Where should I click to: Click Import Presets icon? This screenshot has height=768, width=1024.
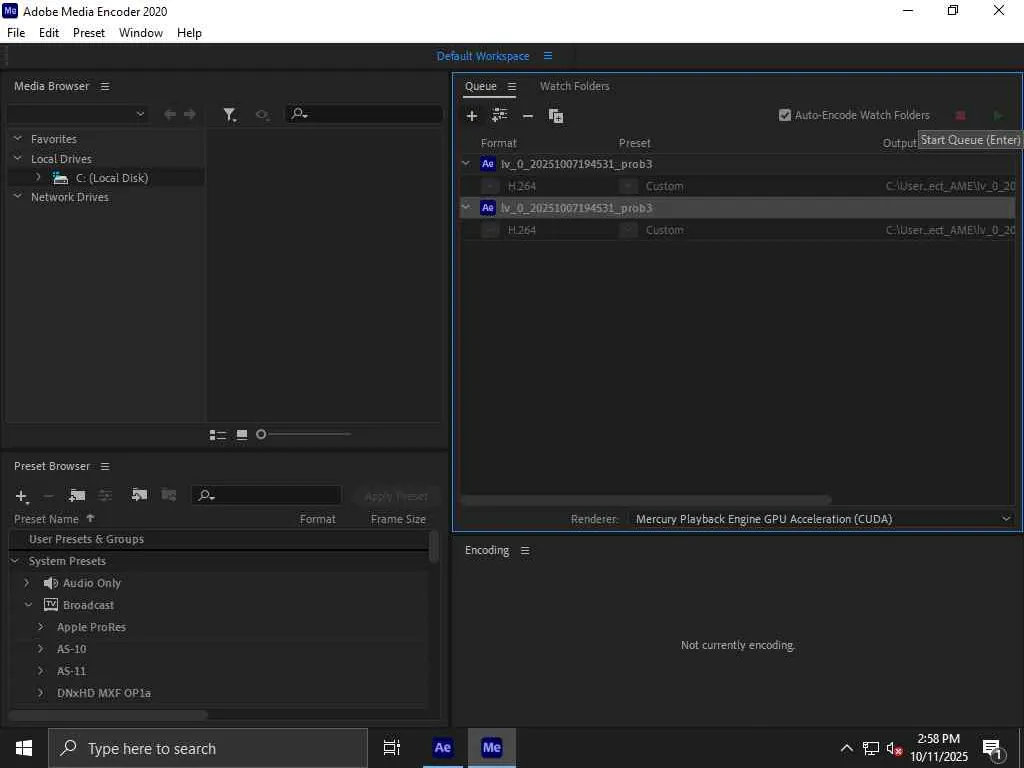point(139,495)
